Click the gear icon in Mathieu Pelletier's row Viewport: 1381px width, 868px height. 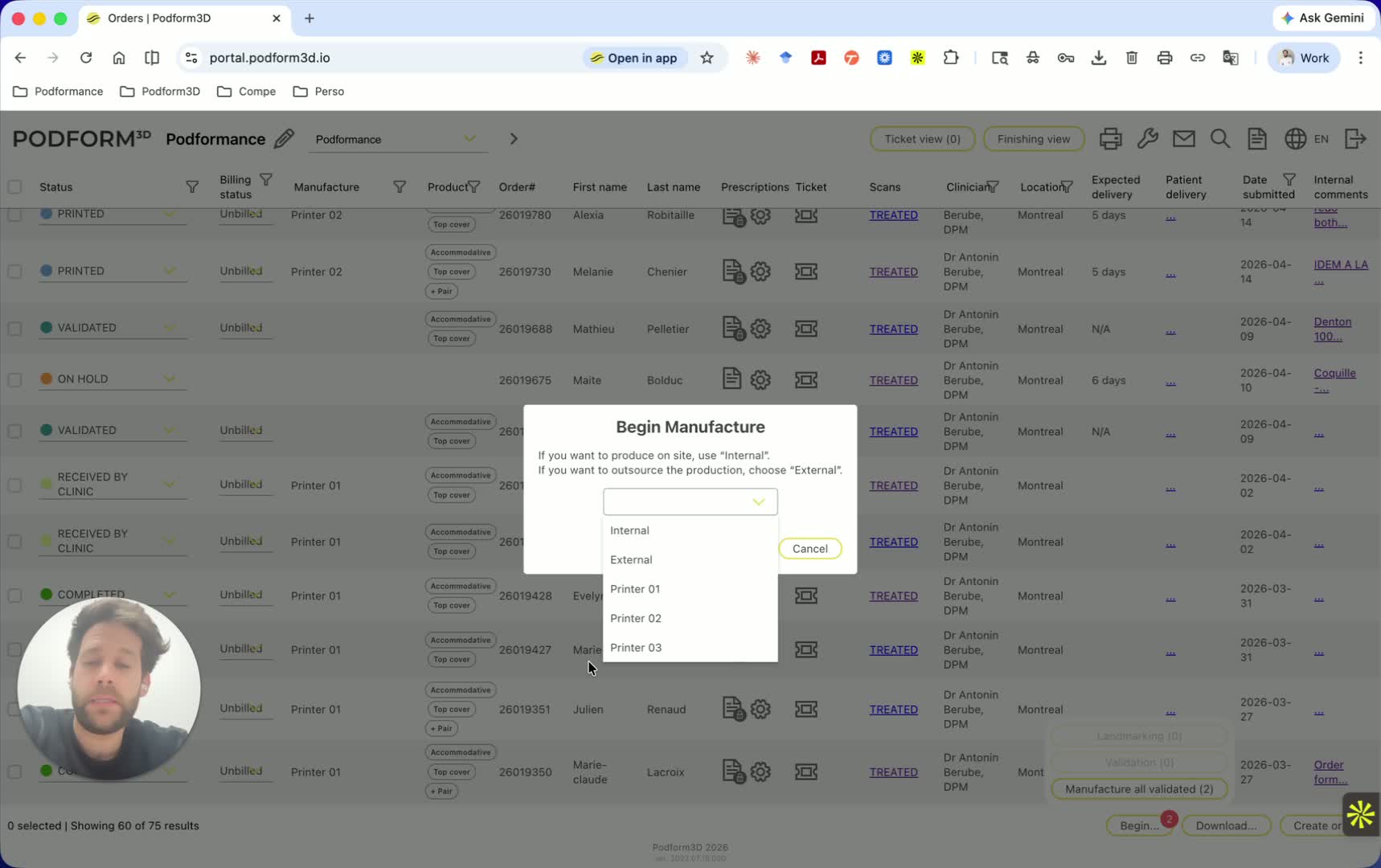click(760, 329)
